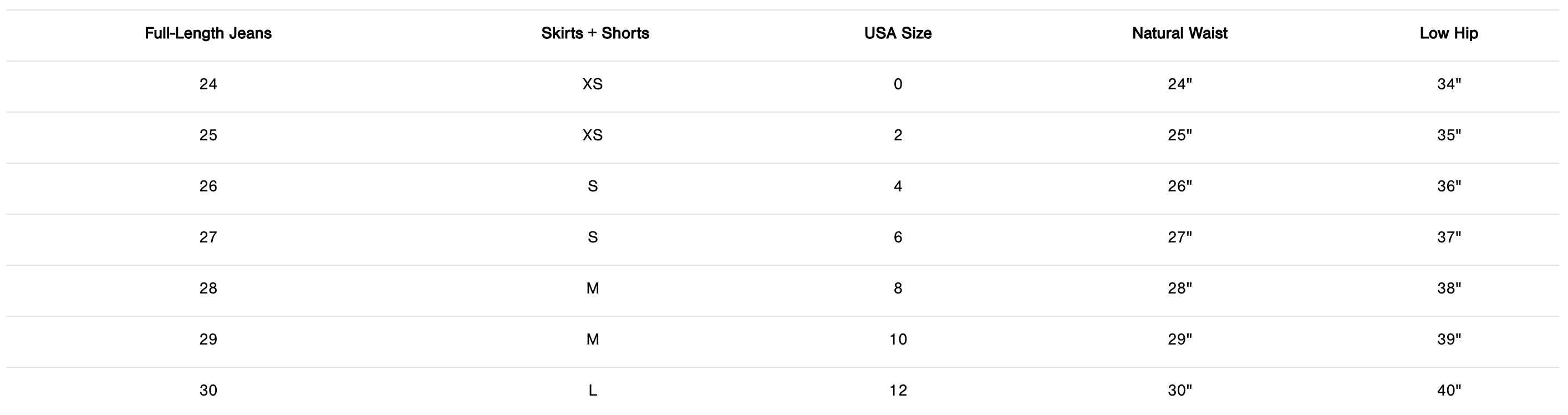This screenshot has width=1568, height=415.
Task: Click the Low Hip column header
Action: (x=1448, y=33)
